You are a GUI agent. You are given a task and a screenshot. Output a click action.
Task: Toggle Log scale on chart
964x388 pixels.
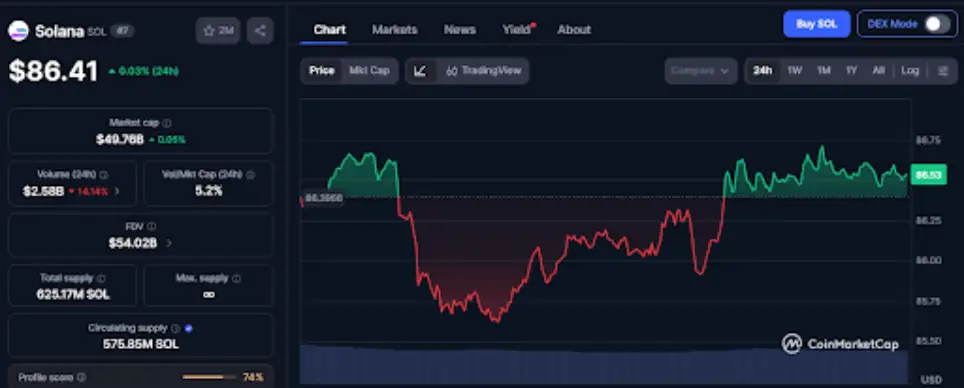tap(910, 71)
